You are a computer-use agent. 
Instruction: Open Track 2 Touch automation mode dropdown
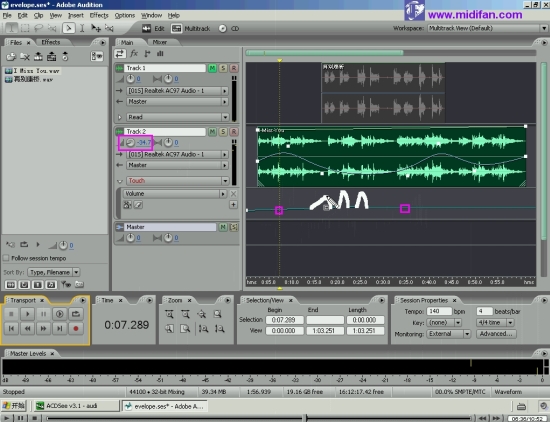(x=225, y=181)
